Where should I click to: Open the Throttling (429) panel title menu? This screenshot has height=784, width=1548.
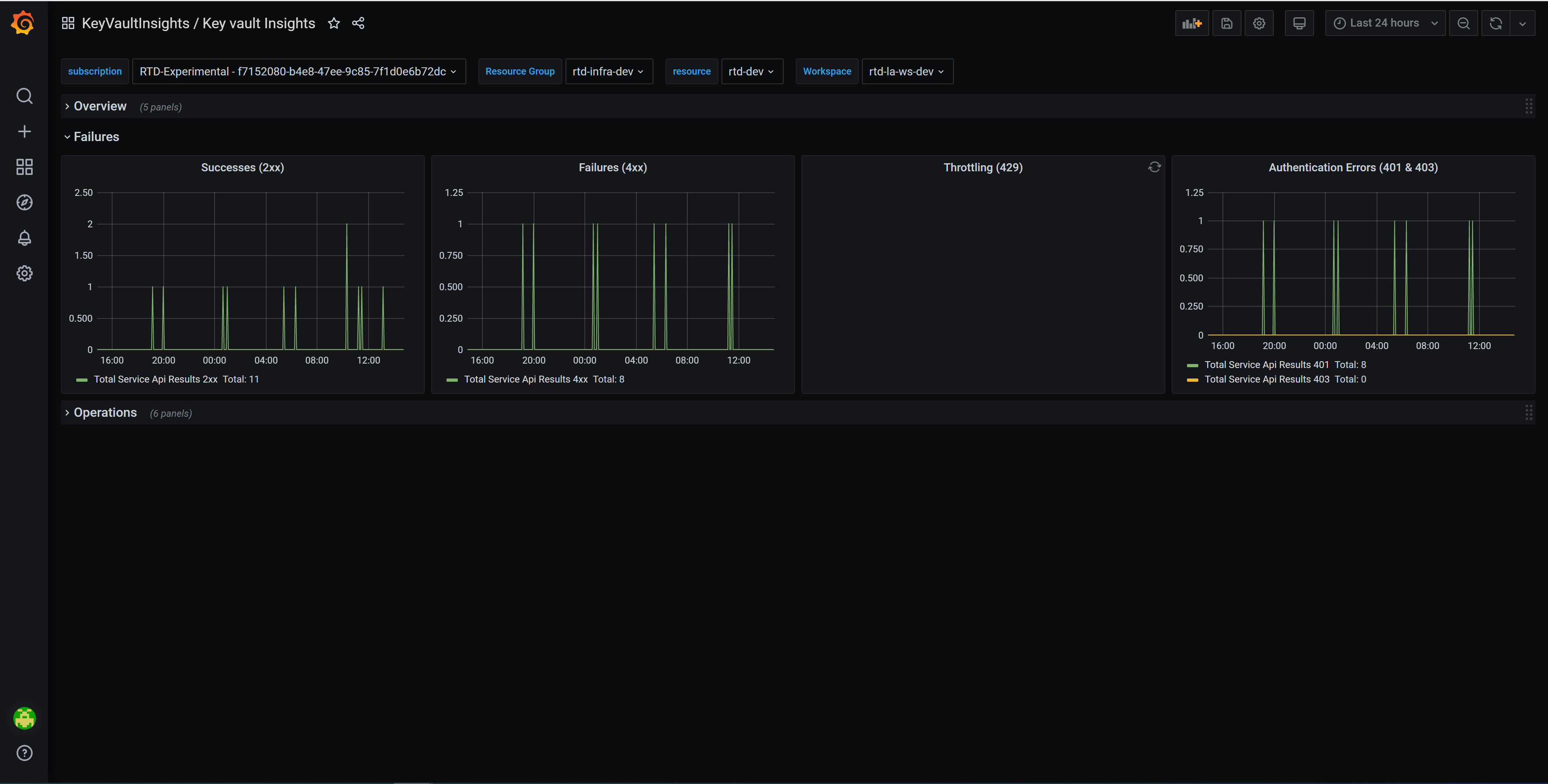(983, 168)
